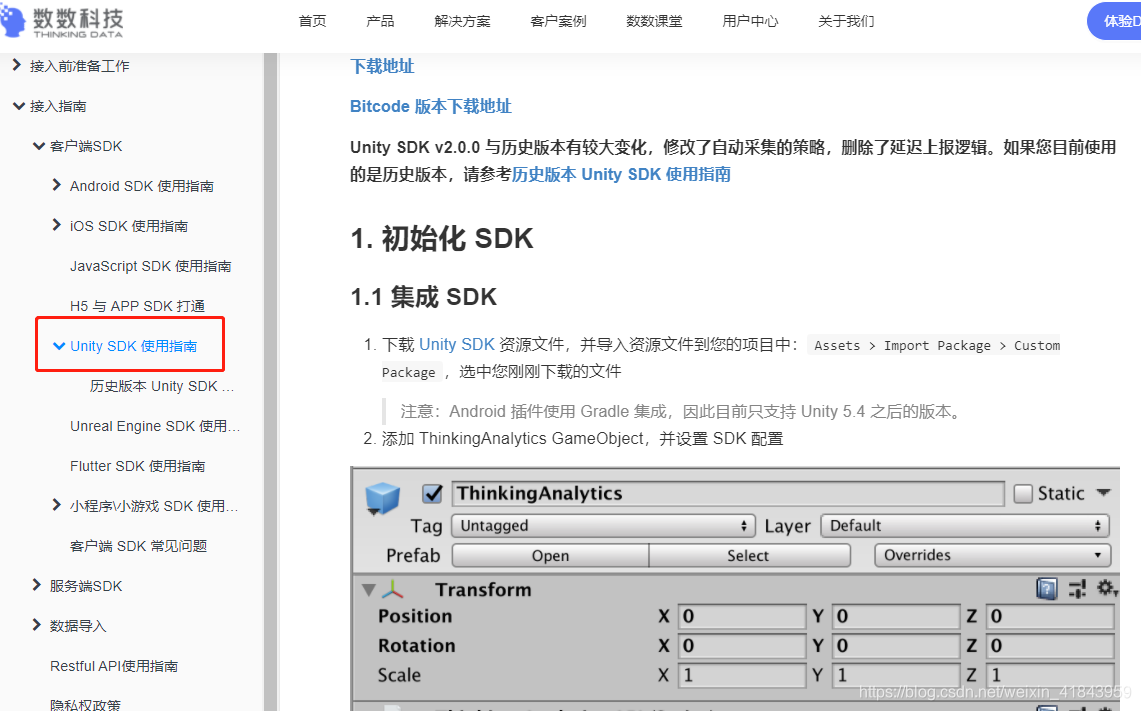Image resolution: width=1141 pixels, height=711 pixels.
Task: Click the Scale X value field
Action: (742, 675)
